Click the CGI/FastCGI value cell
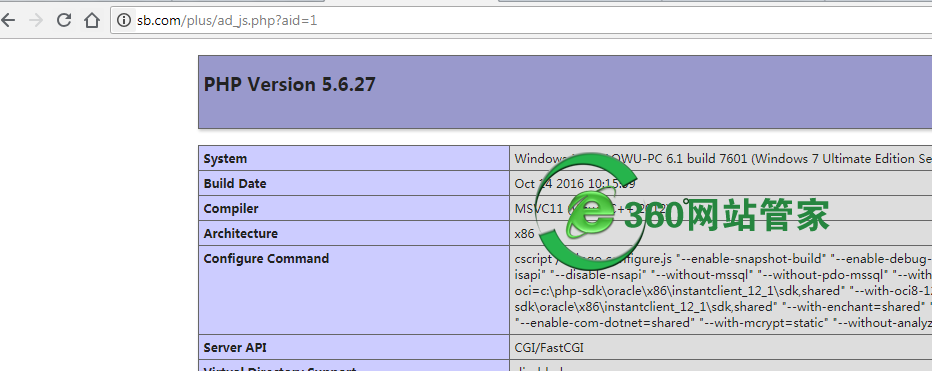The height and width of the screenshot is (371, 932). pyautogui.click(x=549, y=348)
